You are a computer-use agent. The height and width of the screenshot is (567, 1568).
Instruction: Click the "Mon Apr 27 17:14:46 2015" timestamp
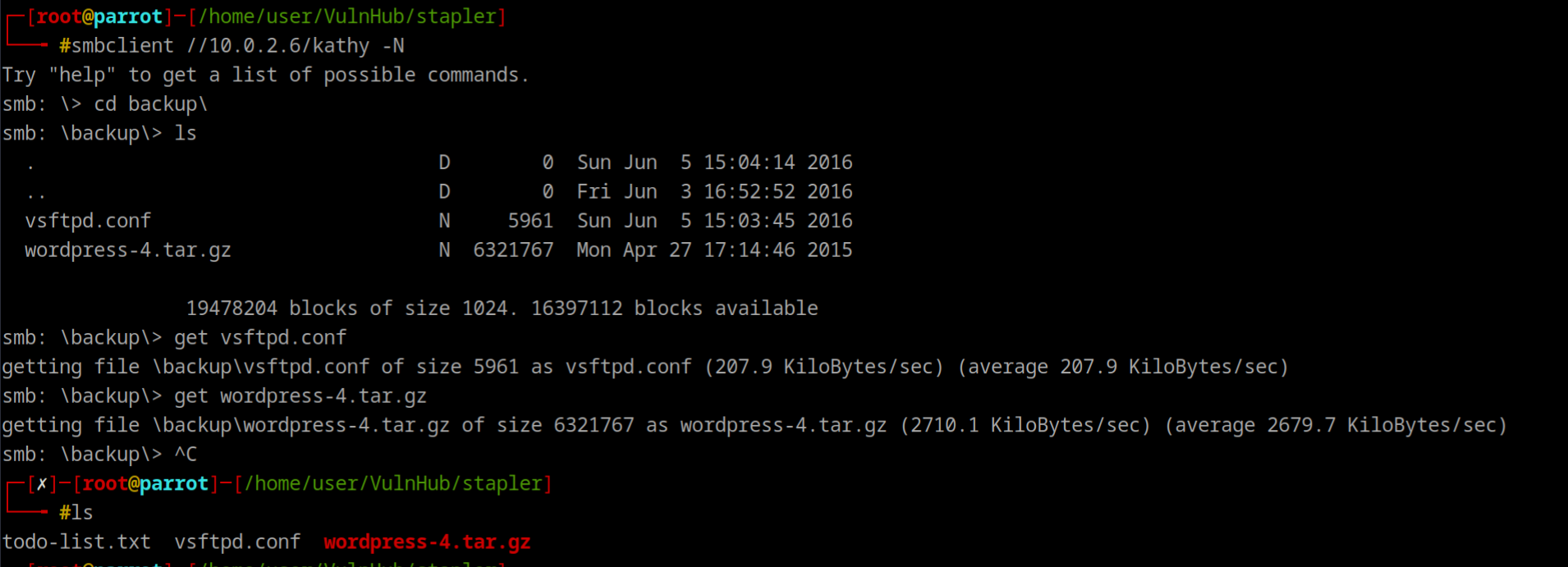[714, 250]
